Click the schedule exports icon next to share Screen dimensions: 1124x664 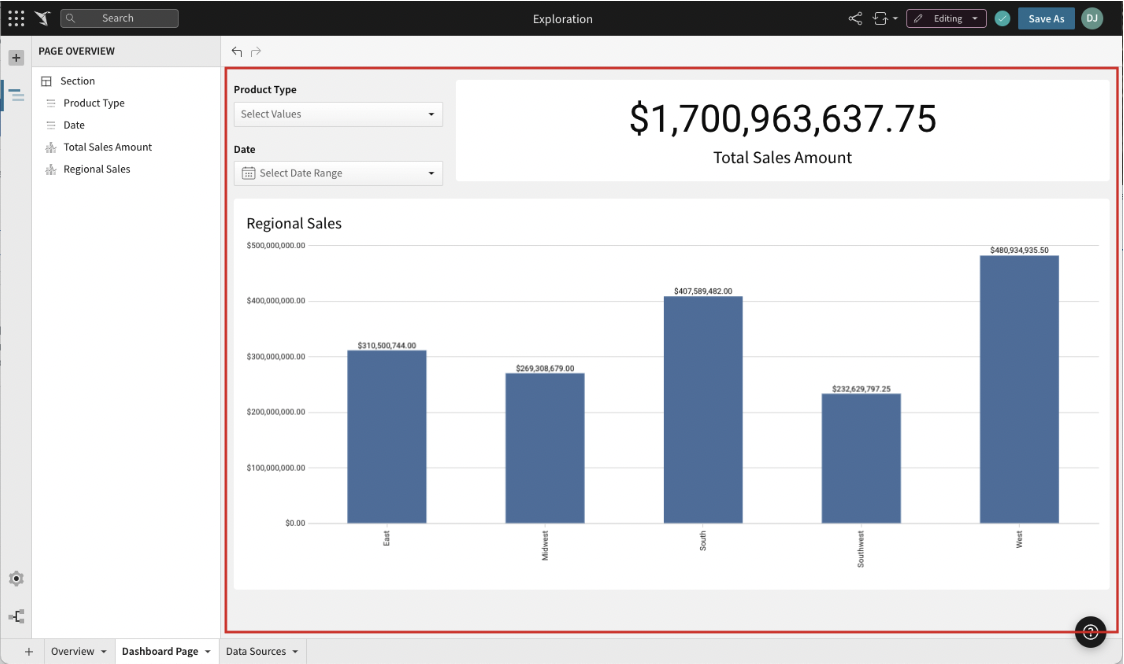(x=880, y=17)
